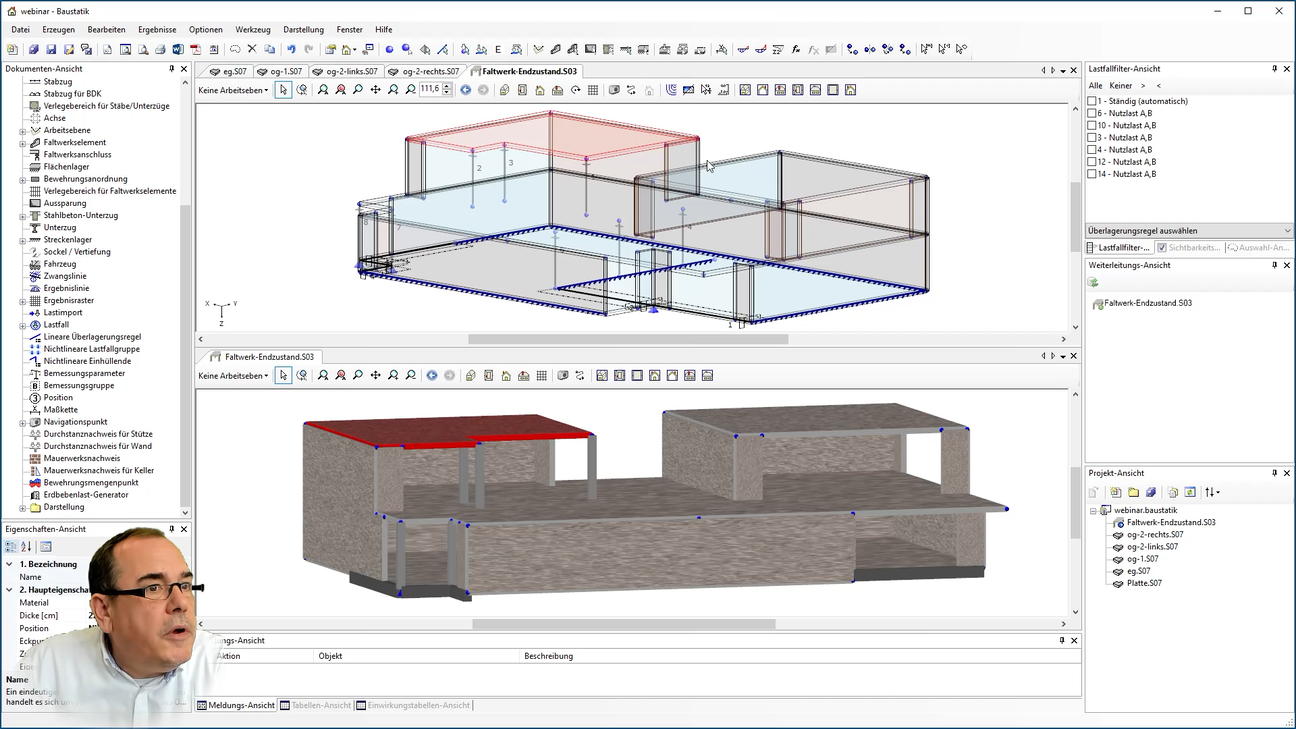Click the fx formula icon in the main toolbar

pos(796,49)
